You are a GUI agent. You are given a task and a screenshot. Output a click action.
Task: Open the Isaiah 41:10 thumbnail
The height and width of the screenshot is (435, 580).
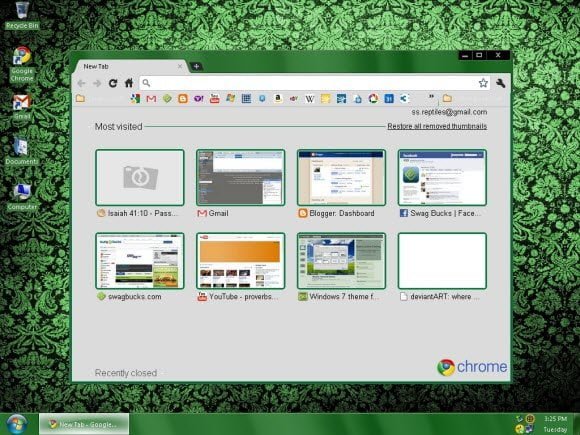(x=140, y=178)
